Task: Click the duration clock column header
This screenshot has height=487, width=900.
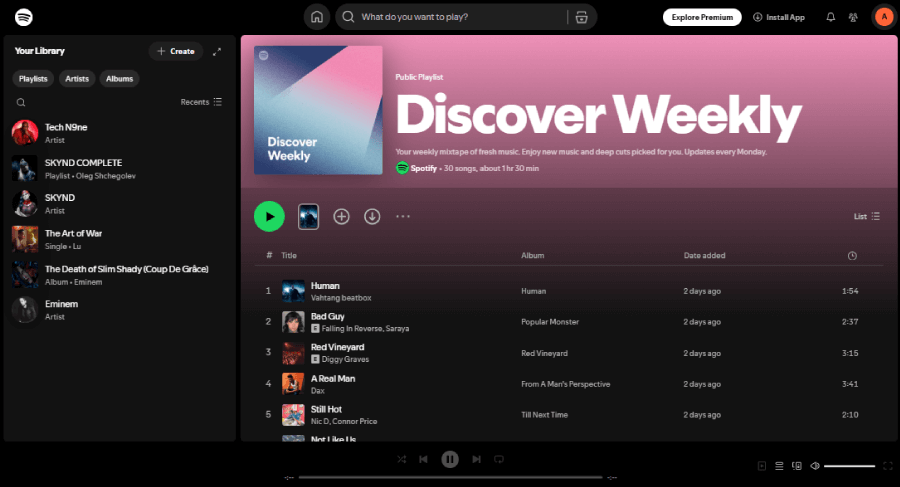Action: coord(852,256)
